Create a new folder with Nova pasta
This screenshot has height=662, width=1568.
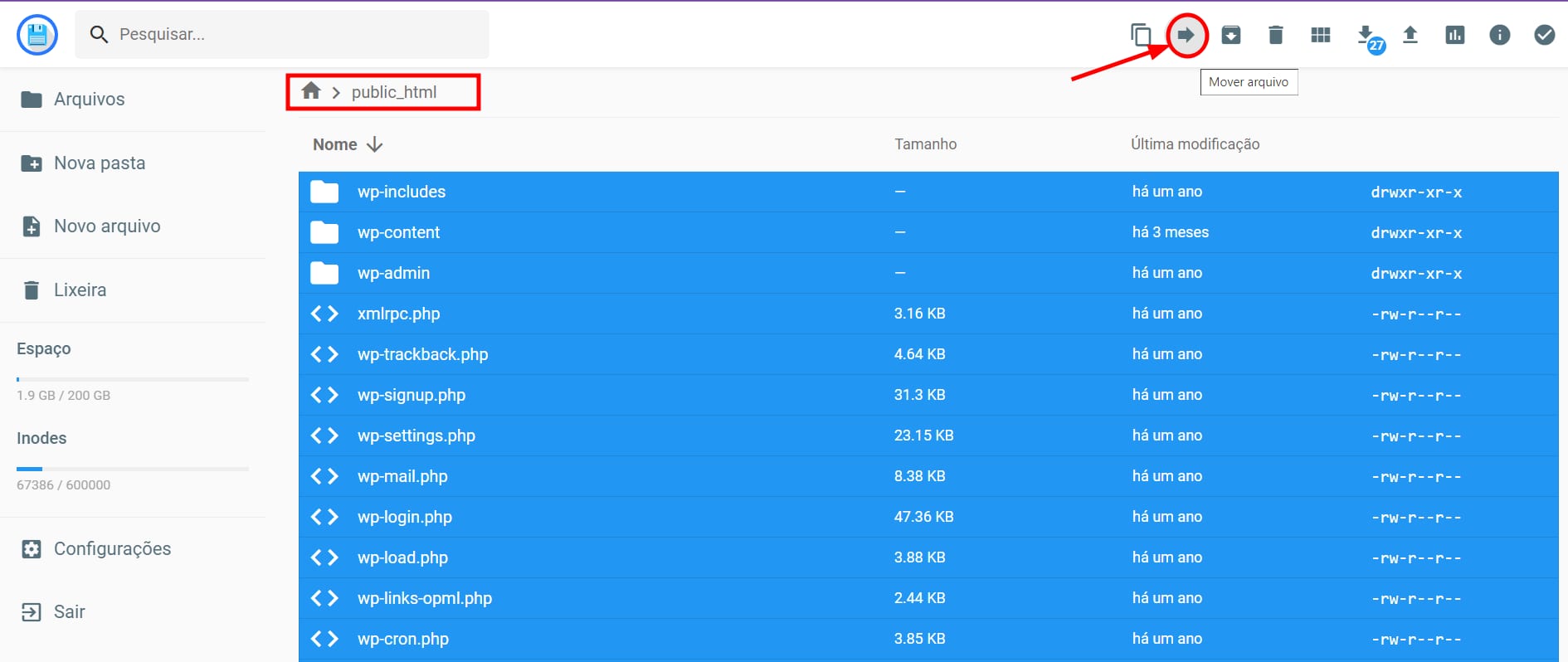[99, 163]
